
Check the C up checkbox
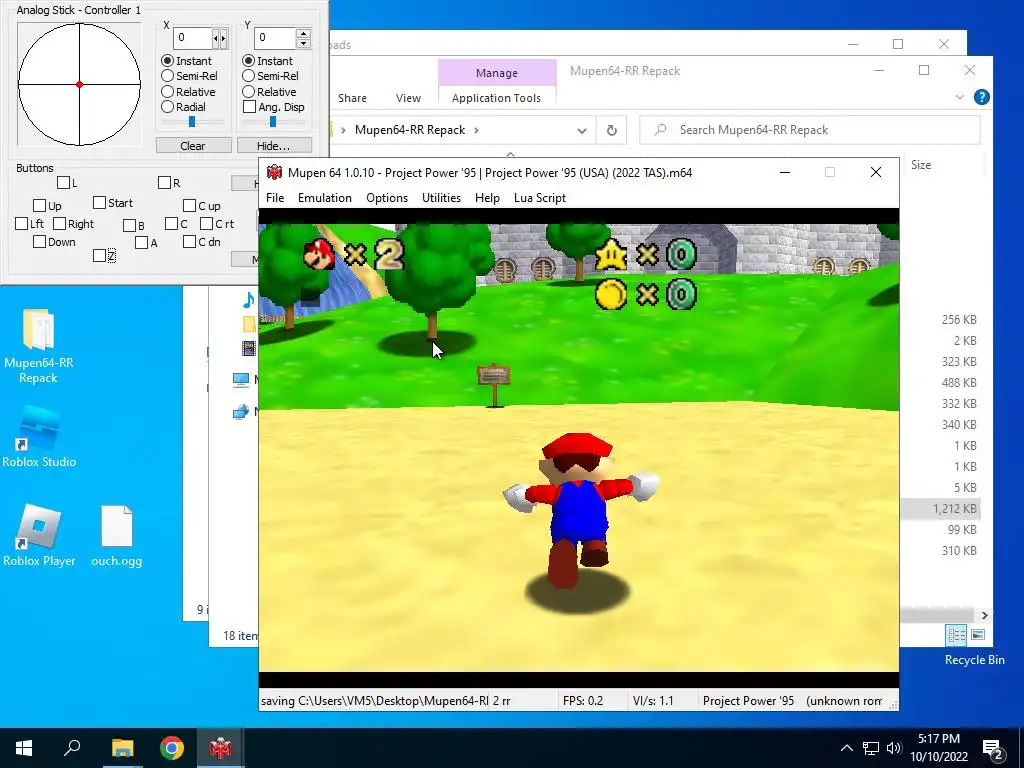pos(189,206)
